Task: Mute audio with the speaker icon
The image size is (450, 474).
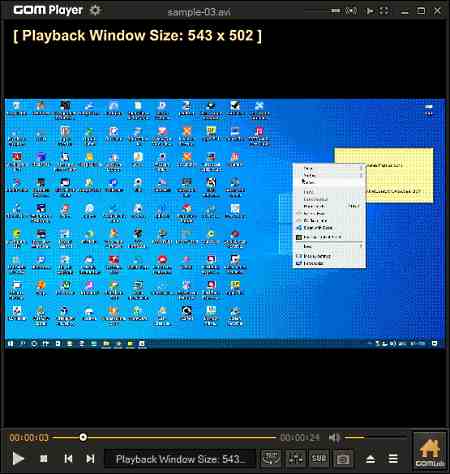Action: point(334,437)
